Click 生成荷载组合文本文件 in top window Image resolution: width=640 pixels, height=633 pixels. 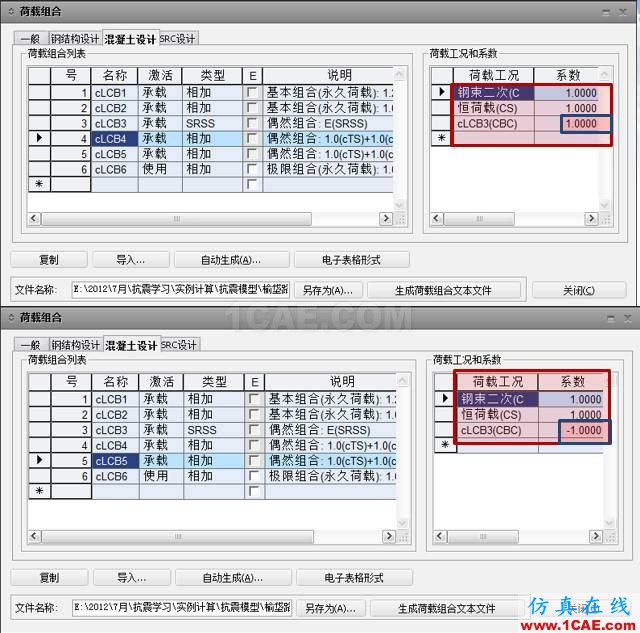click(444, 290)
